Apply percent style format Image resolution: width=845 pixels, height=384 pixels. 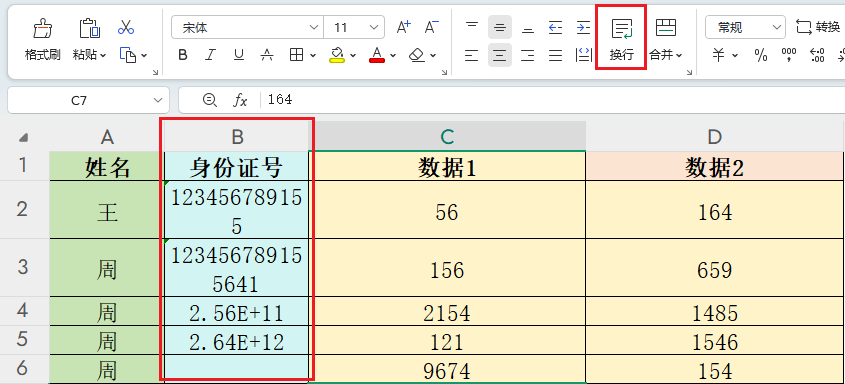pos(761,54)
